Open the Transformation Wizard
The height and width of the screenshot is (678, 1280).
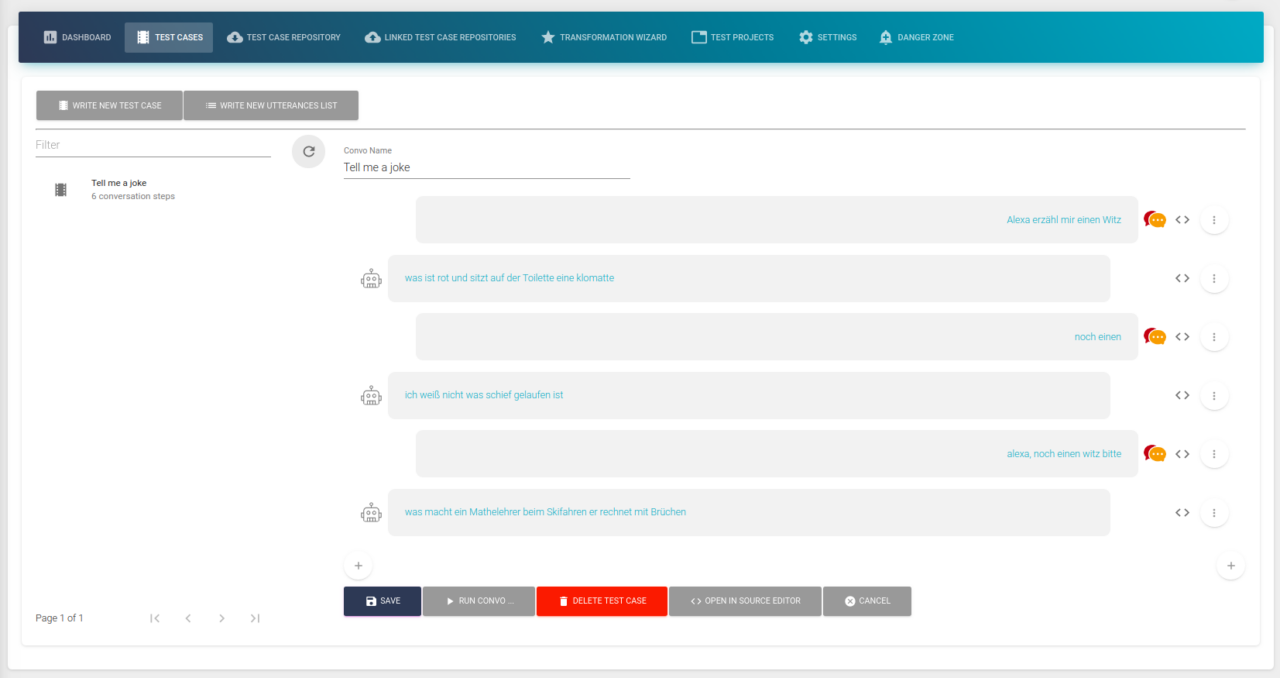pyautogui.click(x=603, y=37)
